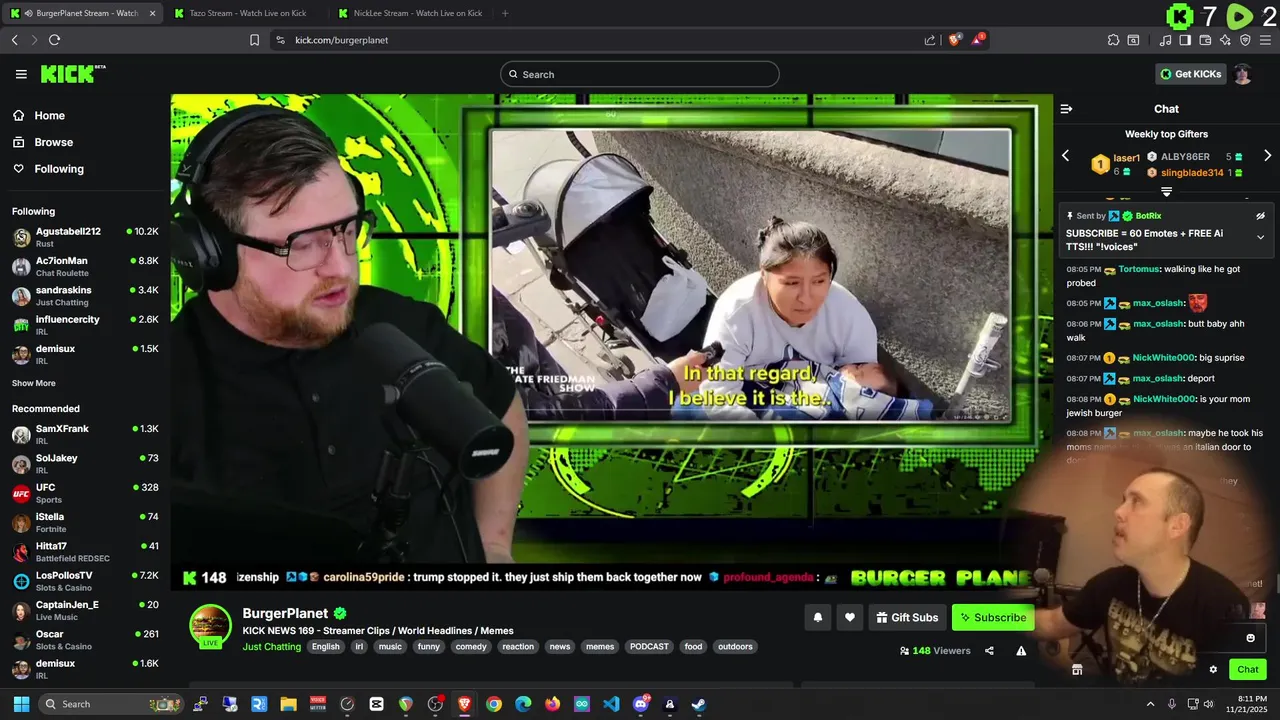Image resolution: width=1280 pixels, height=720 pixels.
Task: Open LosPollosTV in Recommended list
Action: 85,581
